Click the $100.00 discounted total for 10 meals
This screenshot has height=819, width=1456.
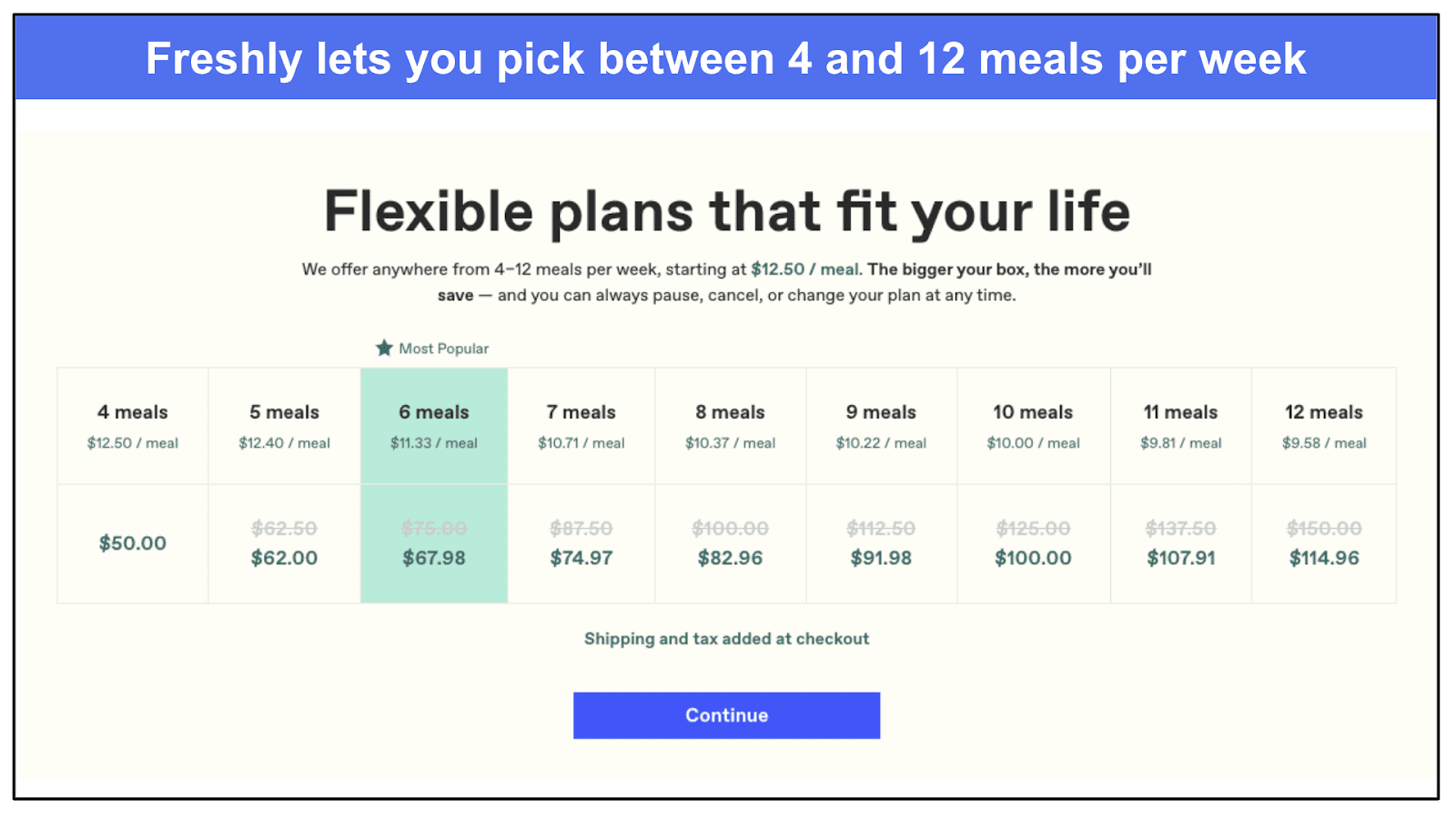(1034, 558)
